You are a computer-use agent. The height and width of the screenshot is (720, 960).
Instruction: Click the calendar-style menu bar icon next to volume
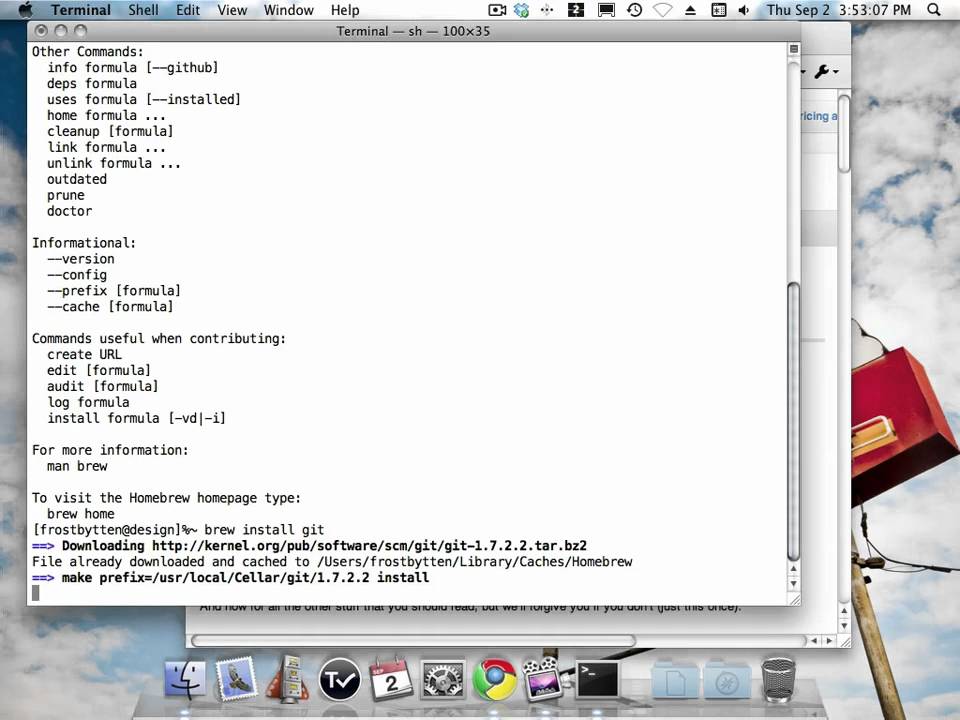tap(718, 10)
